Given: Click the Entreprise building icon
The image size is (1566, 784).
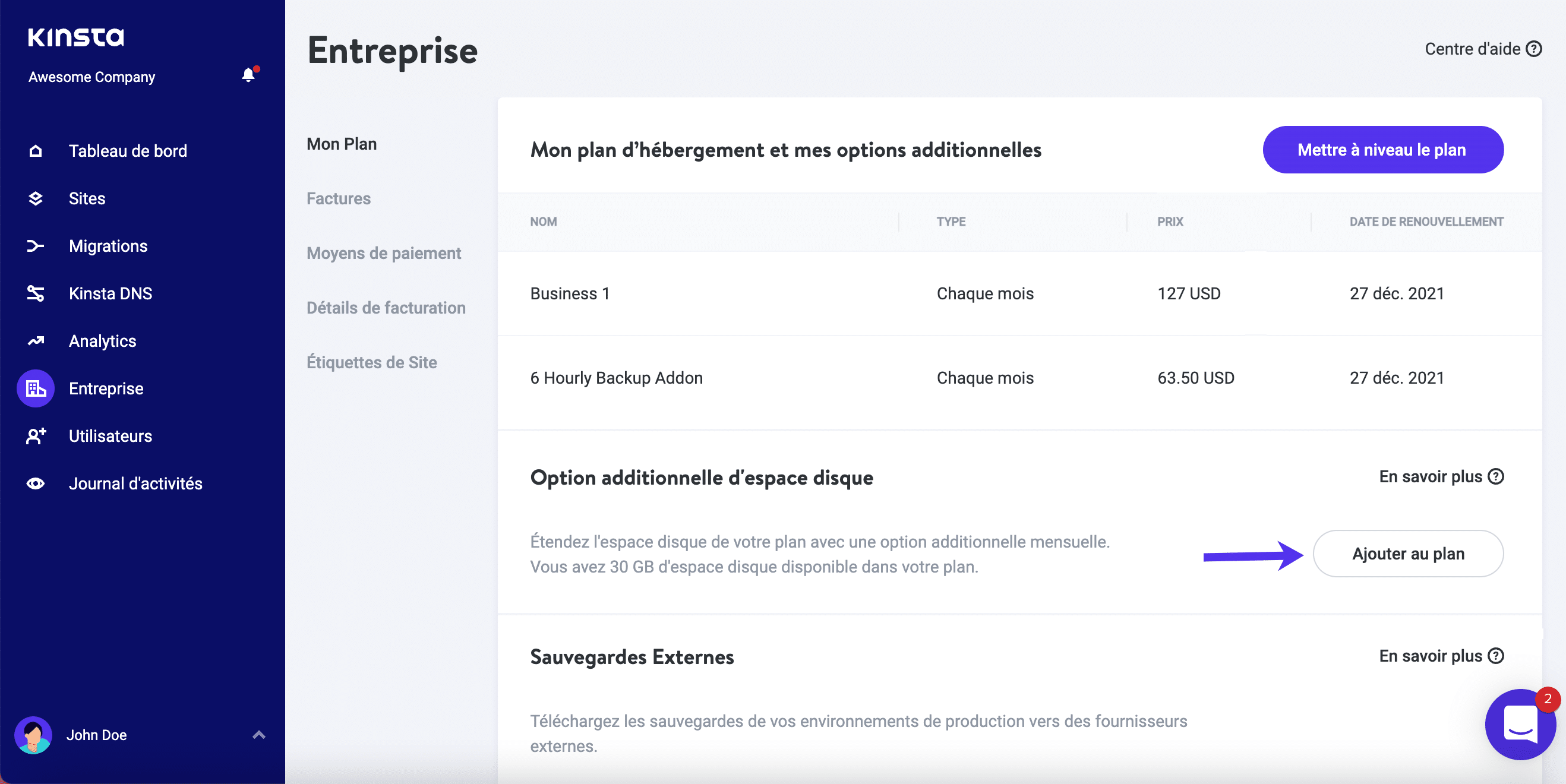Looking at the screenshot, I should click(x=34, y=388).
